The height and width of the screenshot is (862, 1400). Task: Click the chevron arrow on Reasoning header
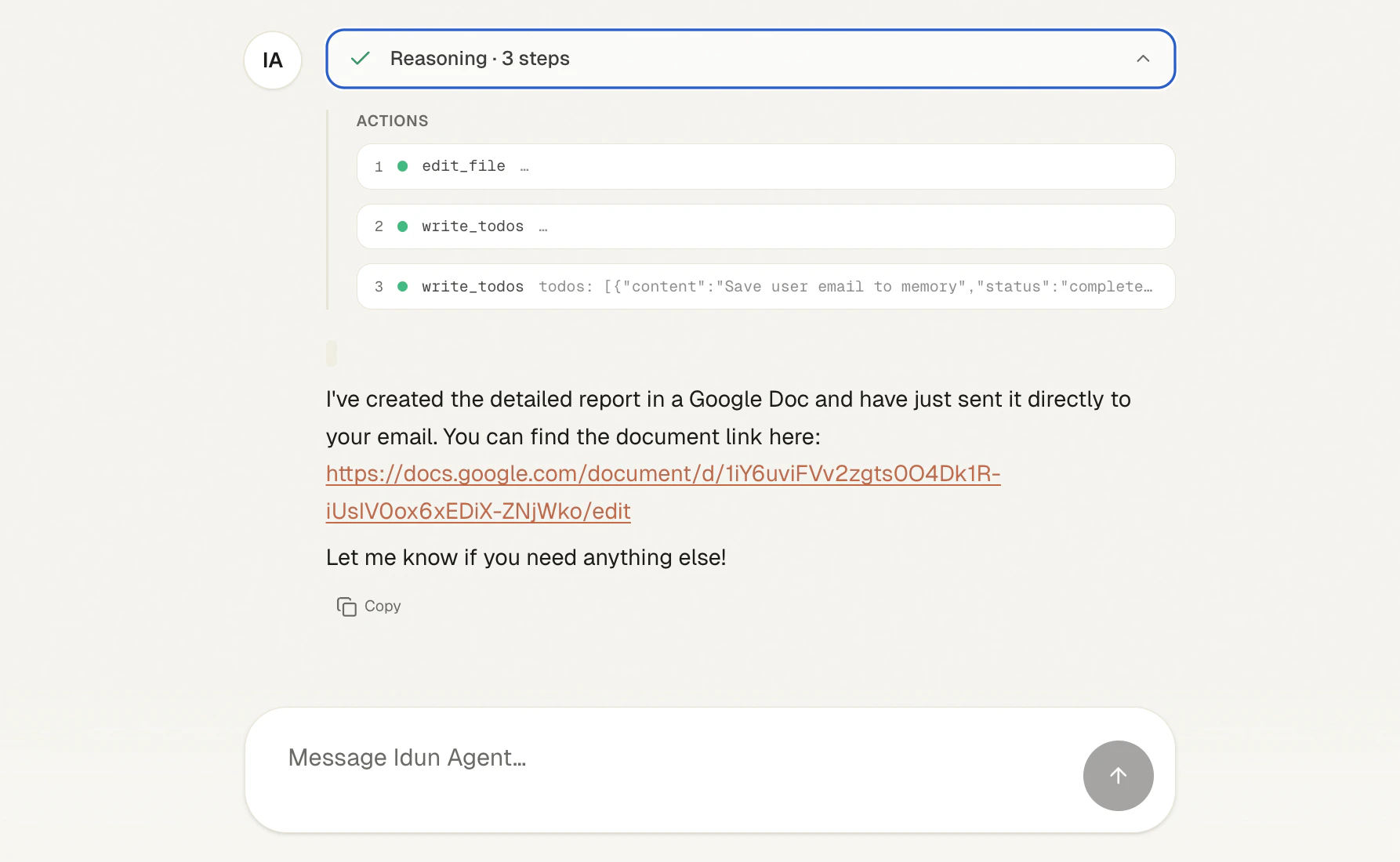tap(1143, 59)
